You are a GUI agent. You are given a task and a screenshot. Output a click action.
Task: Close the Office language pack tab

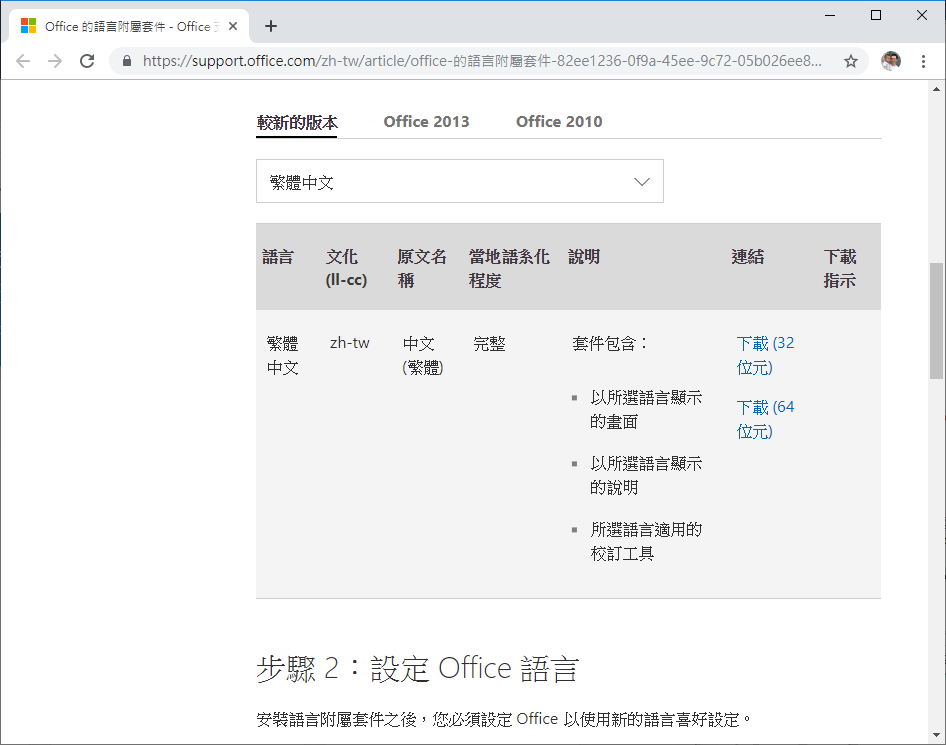233,26
